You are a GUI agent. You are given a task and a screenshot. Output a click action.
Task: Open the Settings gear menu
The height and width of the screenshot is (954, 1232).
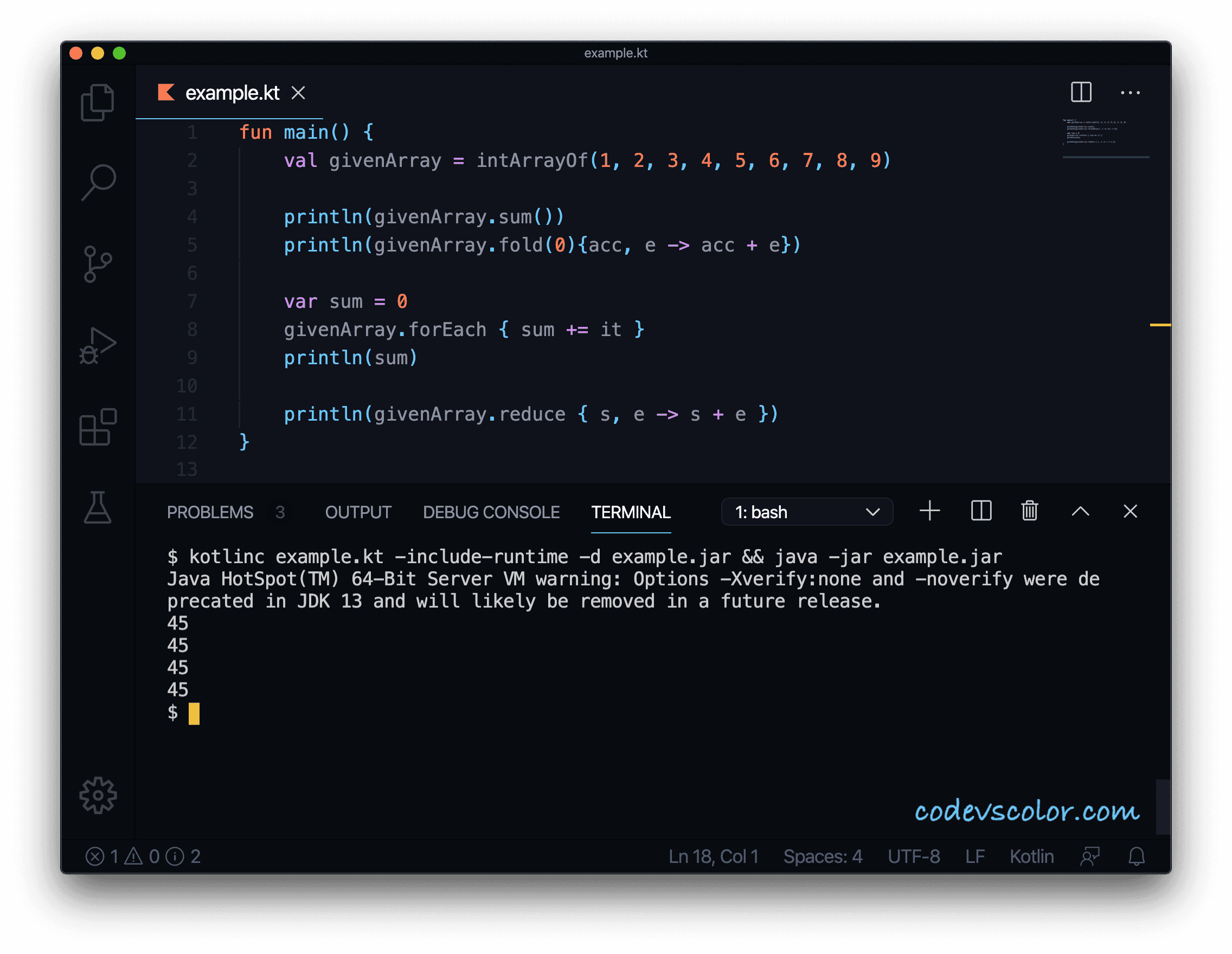coord(98,796)
